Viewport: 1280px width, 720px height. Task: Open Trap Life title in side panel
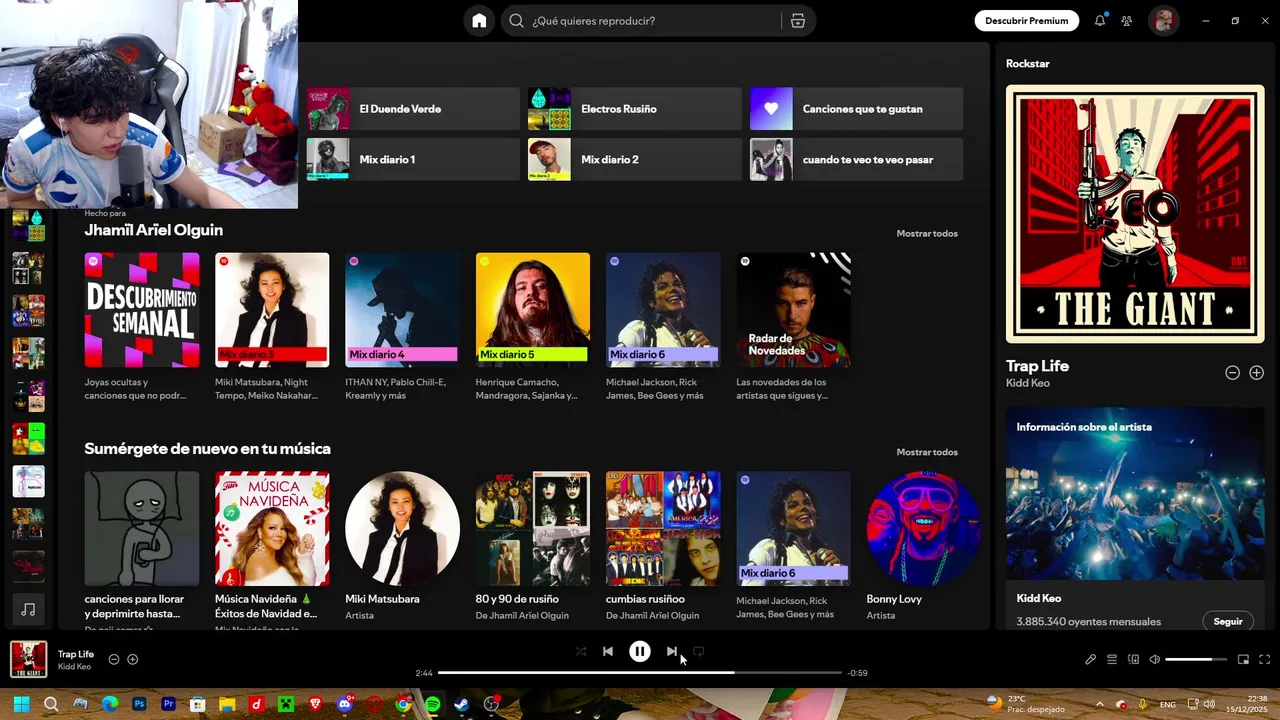coord(1037,366)
